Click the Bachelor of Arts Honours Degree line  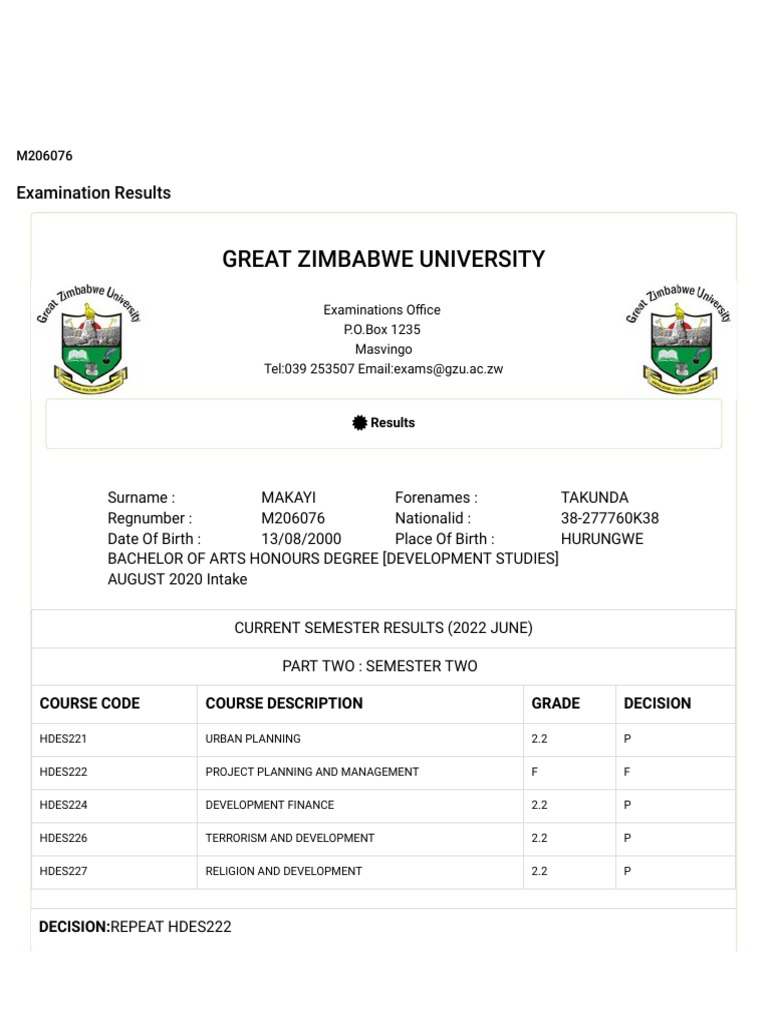[x=333, y=558]
